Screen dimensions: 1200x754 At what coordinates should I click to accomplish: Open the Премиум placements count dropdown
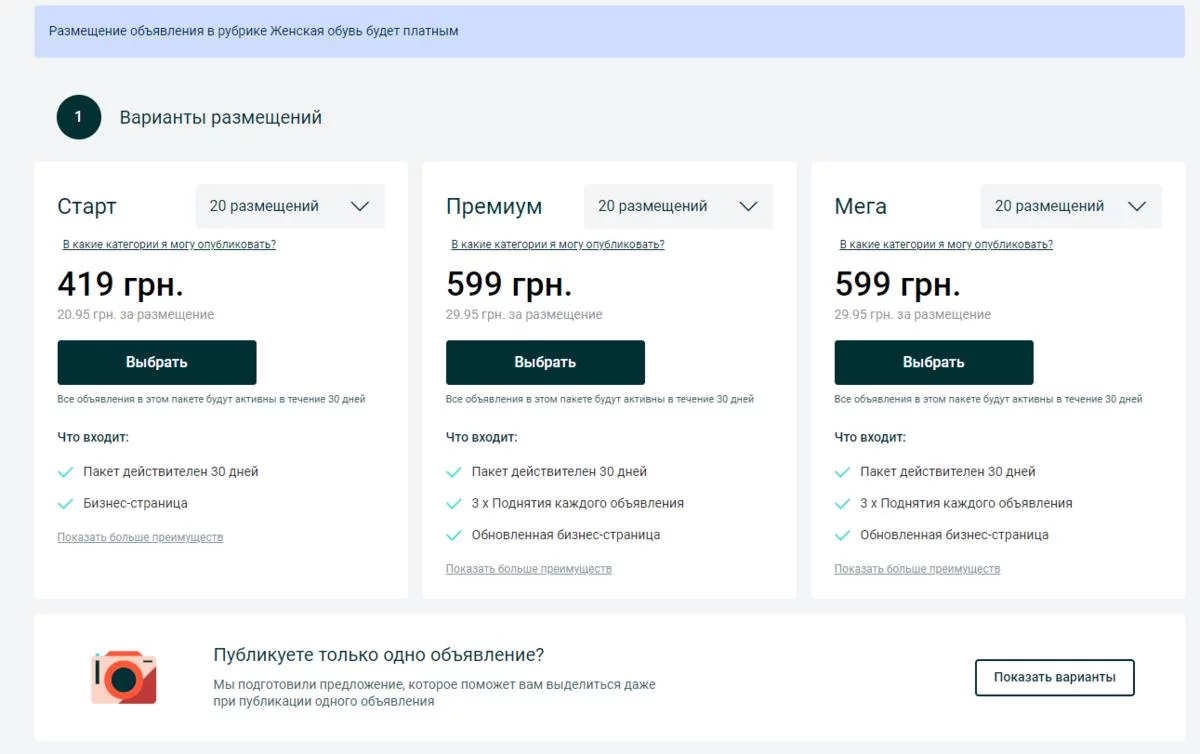click(678, 206)
